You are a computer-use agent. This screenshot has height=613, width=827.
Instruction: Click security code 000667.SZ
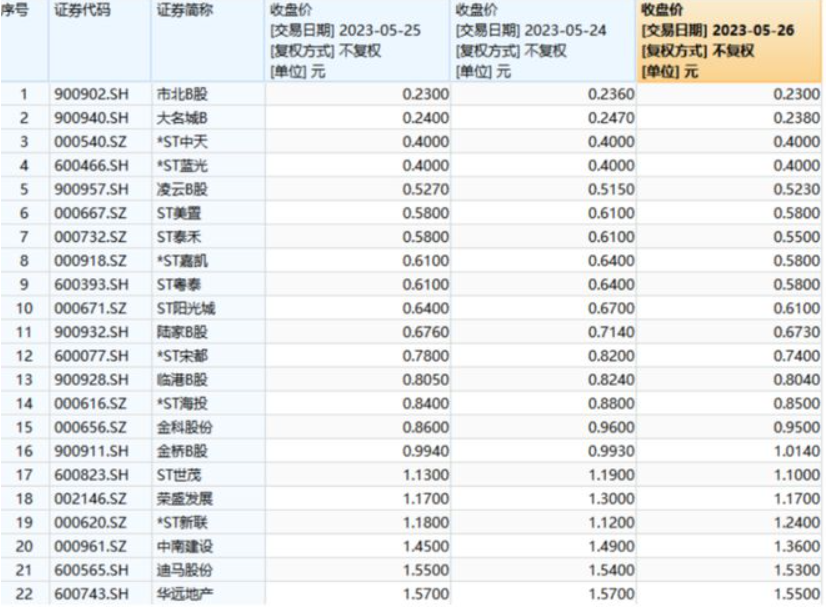(90, 213)
